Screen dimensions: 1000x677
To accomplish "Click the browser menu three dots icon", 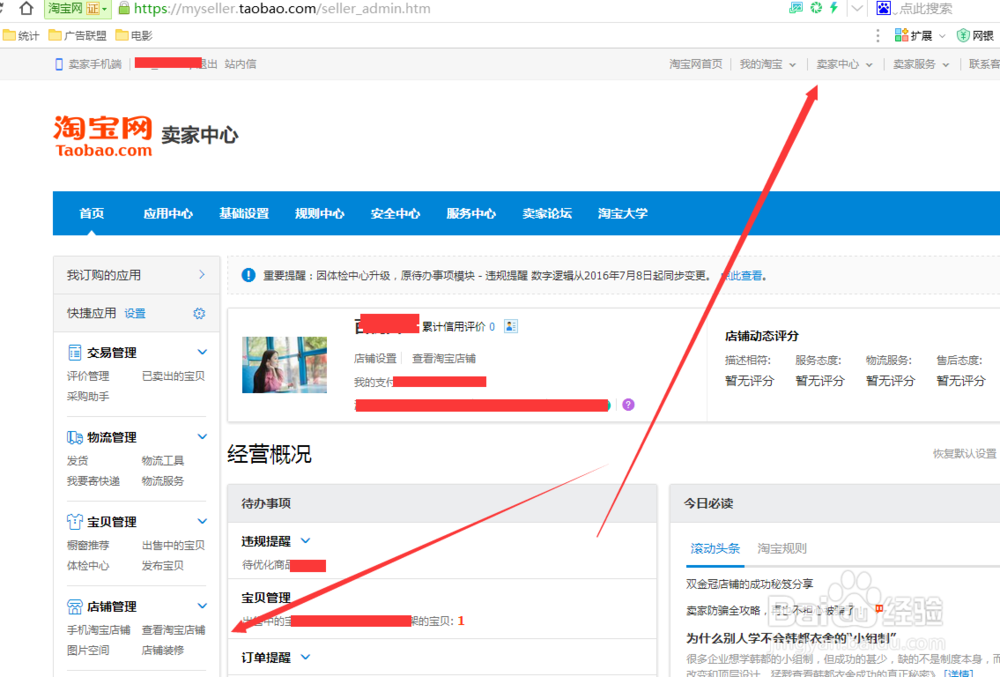I will tap(878, 36).
